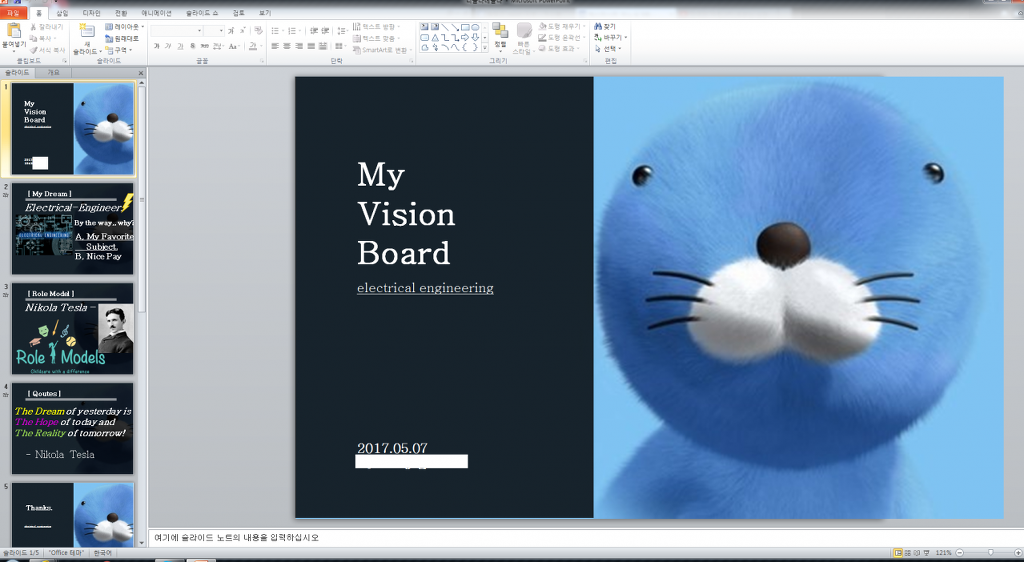Open the Outline (개요) pane tab

pyautogui.click(x=53, y=72)
